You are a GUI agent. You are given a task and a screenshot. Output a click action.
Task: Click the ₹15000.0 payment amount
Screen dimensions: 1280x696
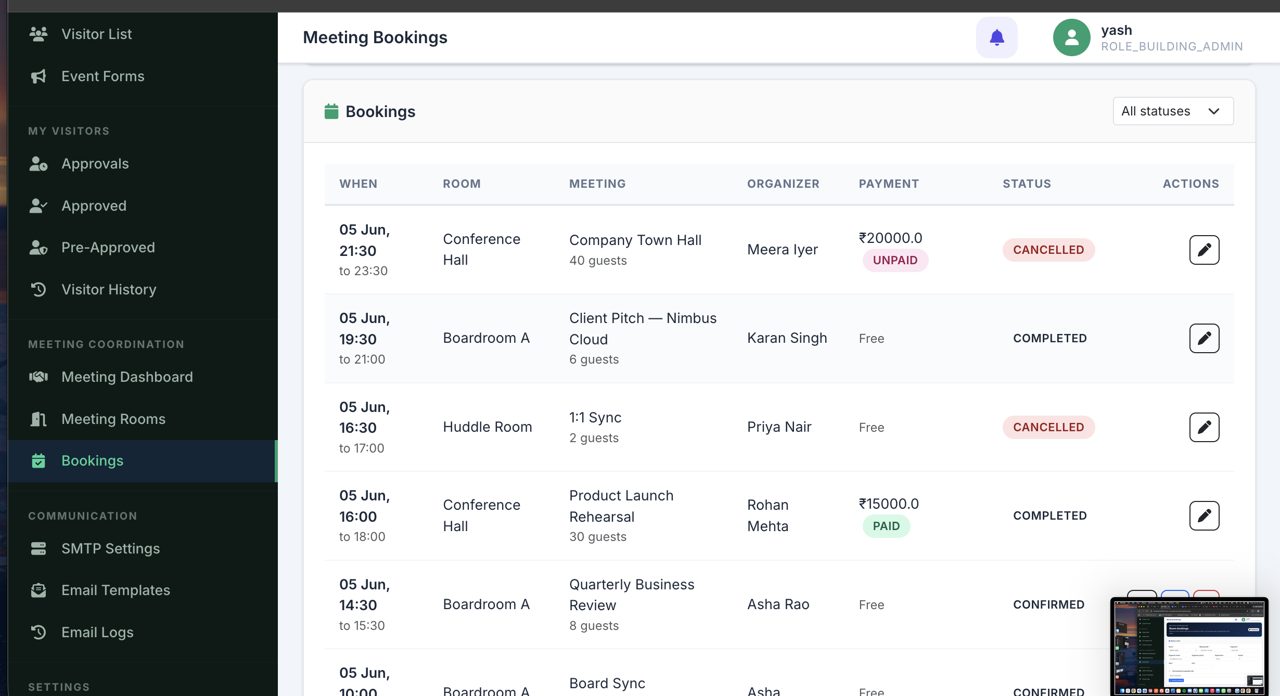click(x=889, y=504)
